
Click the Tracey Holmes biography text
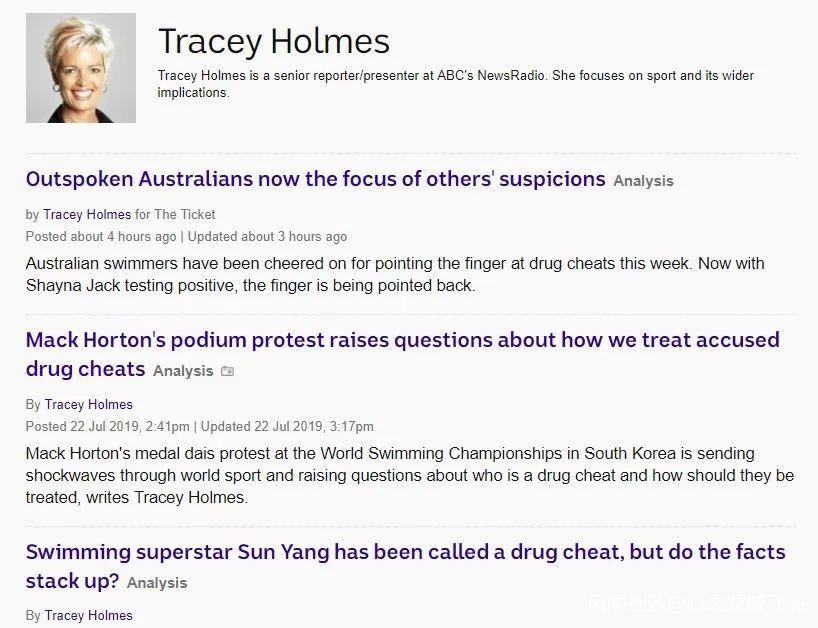[x=455, y=84]
